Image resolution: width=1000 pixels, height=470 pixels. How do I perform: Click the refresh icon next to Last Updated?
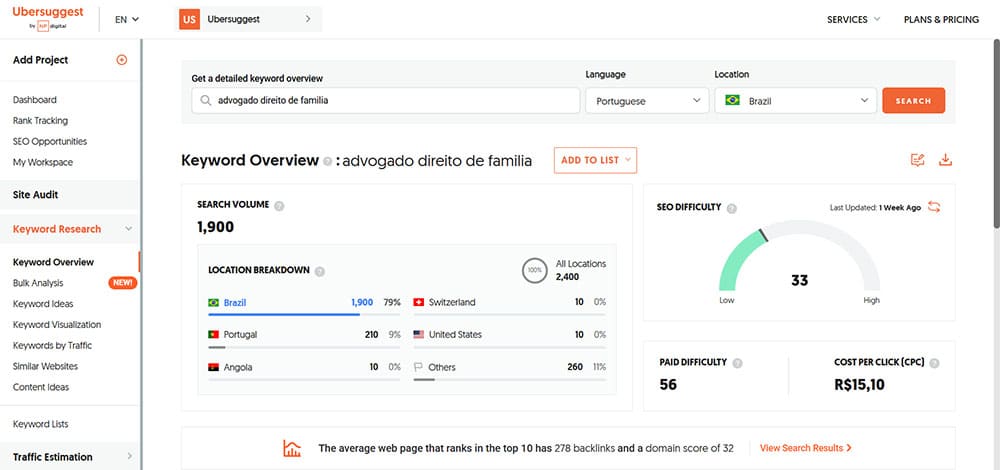click(x=934, y=207)
